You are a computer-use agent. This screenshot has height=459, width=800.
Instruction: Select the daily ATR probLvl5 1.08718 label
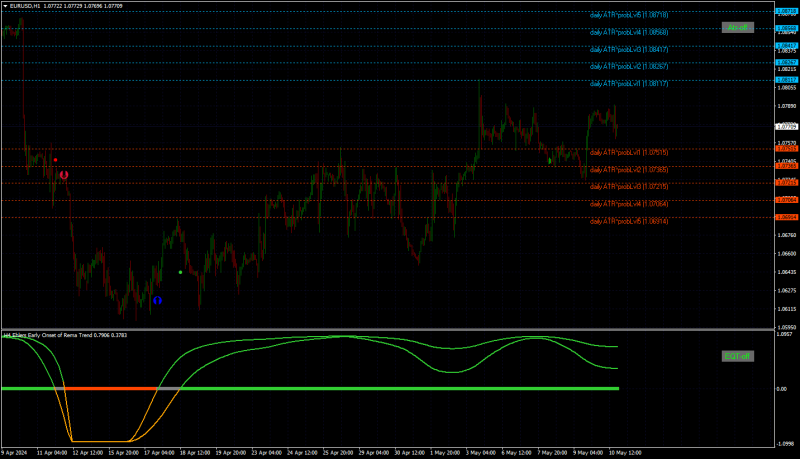(x=629, y=15)
